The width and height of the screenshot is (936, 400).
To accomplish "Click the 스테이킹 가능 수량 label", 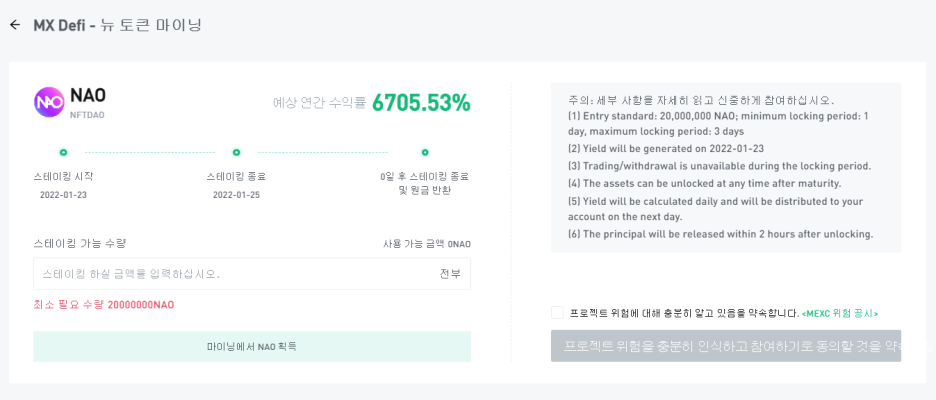I will (80, 244).
